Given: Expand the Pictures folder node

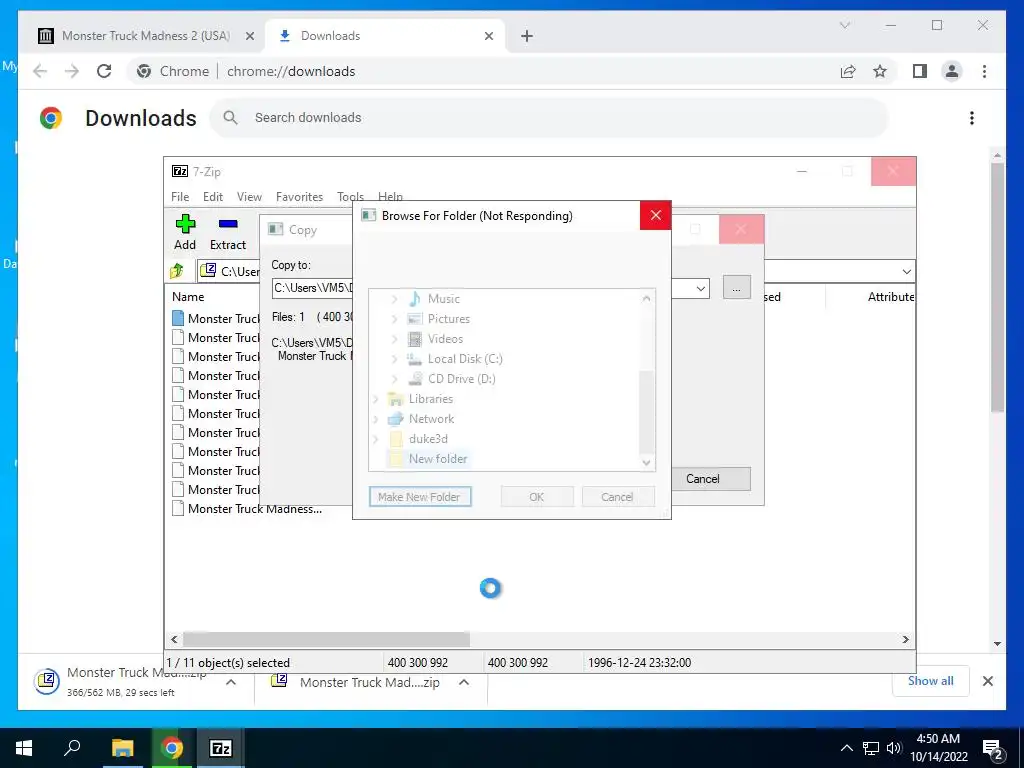Looking at the screenshot, I should [394, 319].
